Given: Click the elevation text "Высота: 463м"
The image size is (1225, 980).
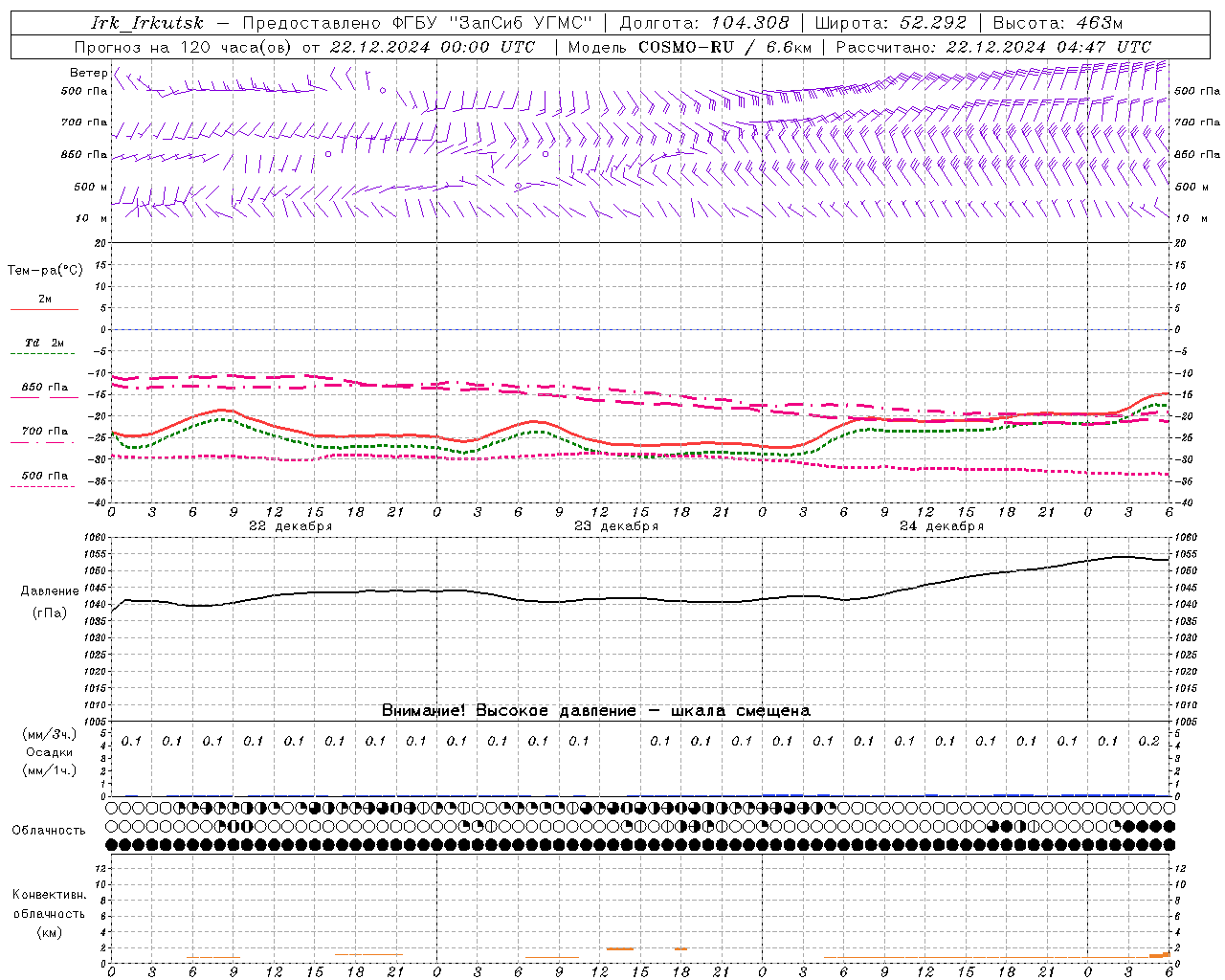Looking at the screenshot, I should [x=1058, y=23].
